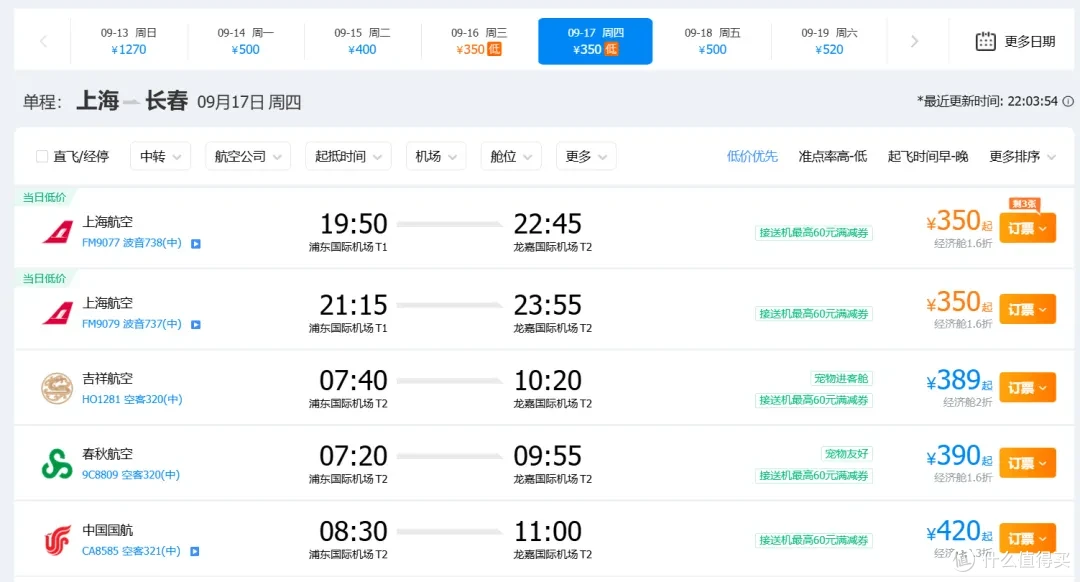Select the 09-17 周四 date tab

pyautogui.click(x=595, y=41)
